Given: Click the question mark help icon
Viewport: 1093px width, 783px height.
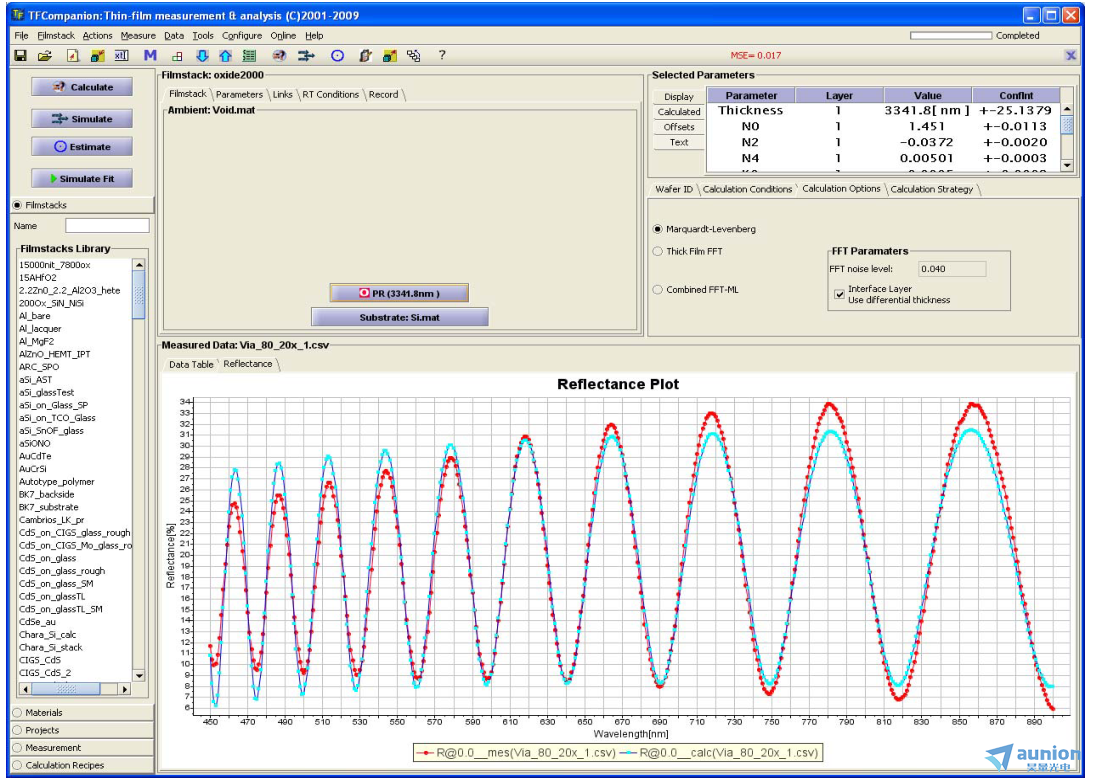Looking at the screenshot, I should point(442,55).
